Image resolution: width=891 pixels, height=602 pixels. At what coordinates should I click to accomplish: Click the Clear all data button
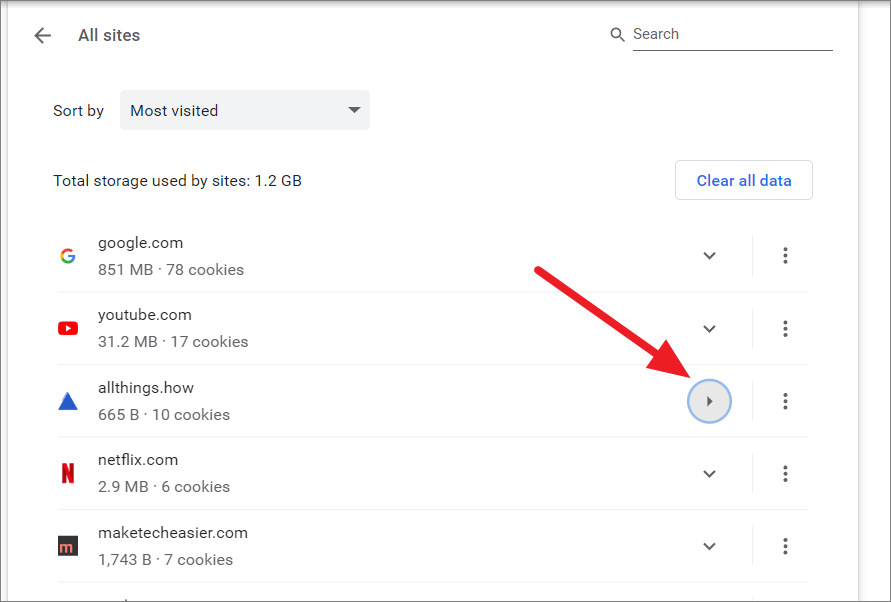[x=744, y=180]
